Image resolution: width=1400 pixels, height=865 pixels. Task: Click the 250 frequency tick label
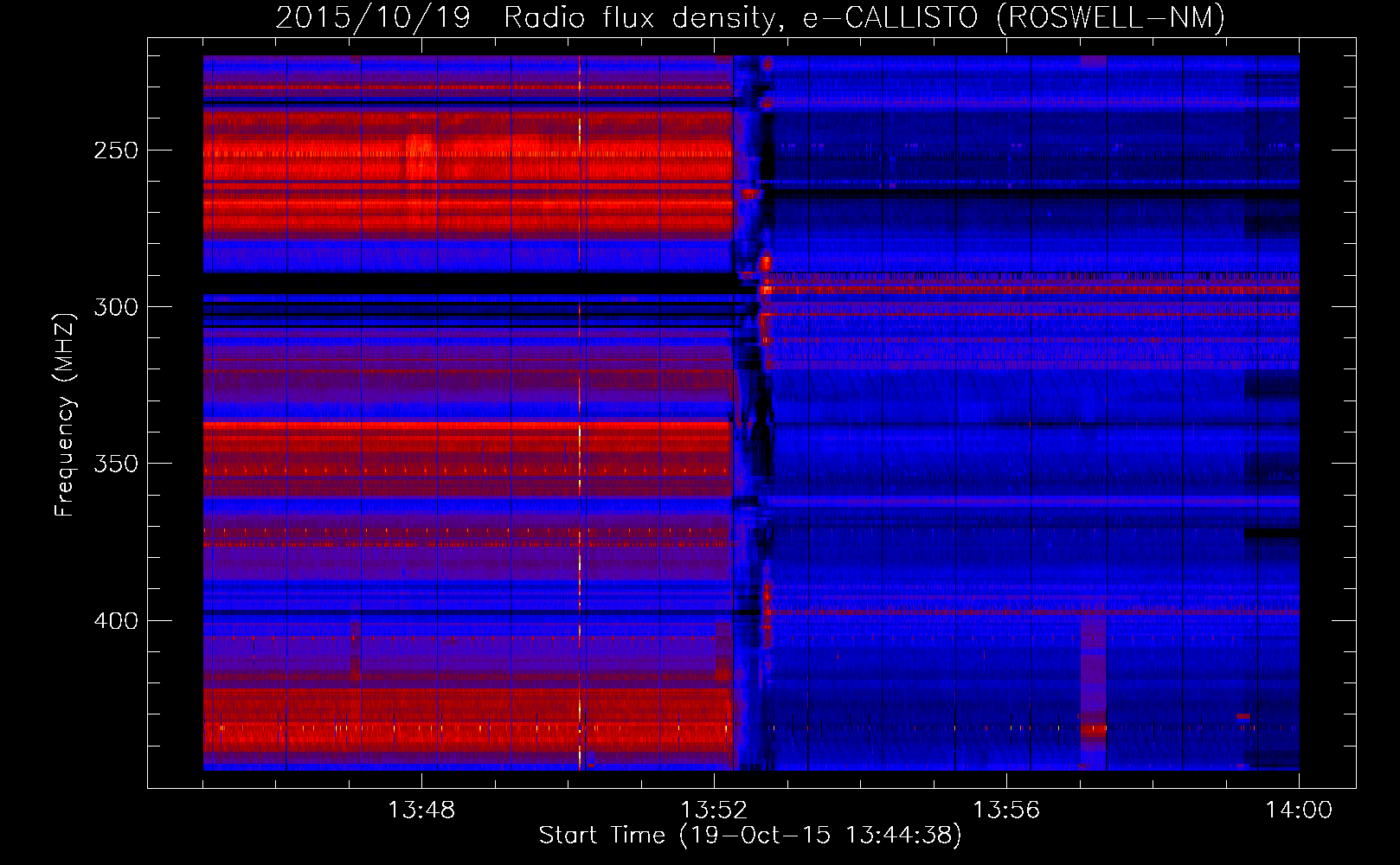(x=115, y=151)
